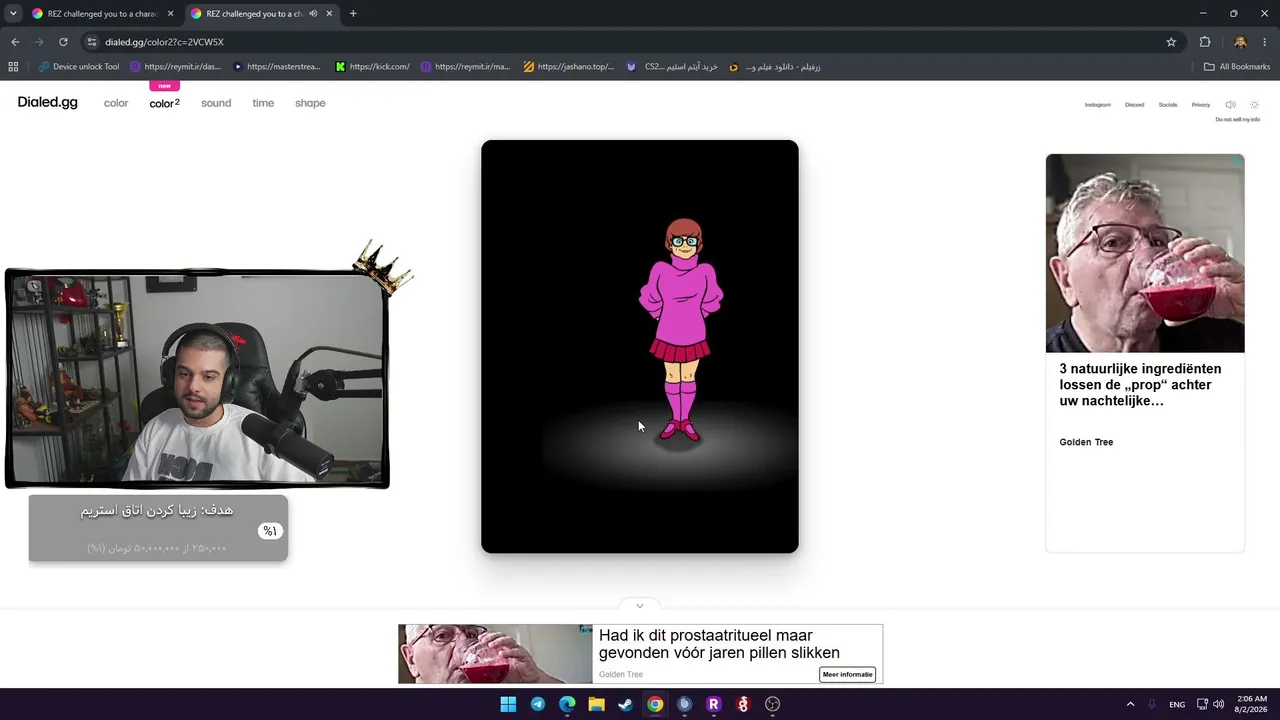1280x720 pixels.
Task: Click 'Had ik dit prostaatritueel' banner headline
Action: pos(719,644)
